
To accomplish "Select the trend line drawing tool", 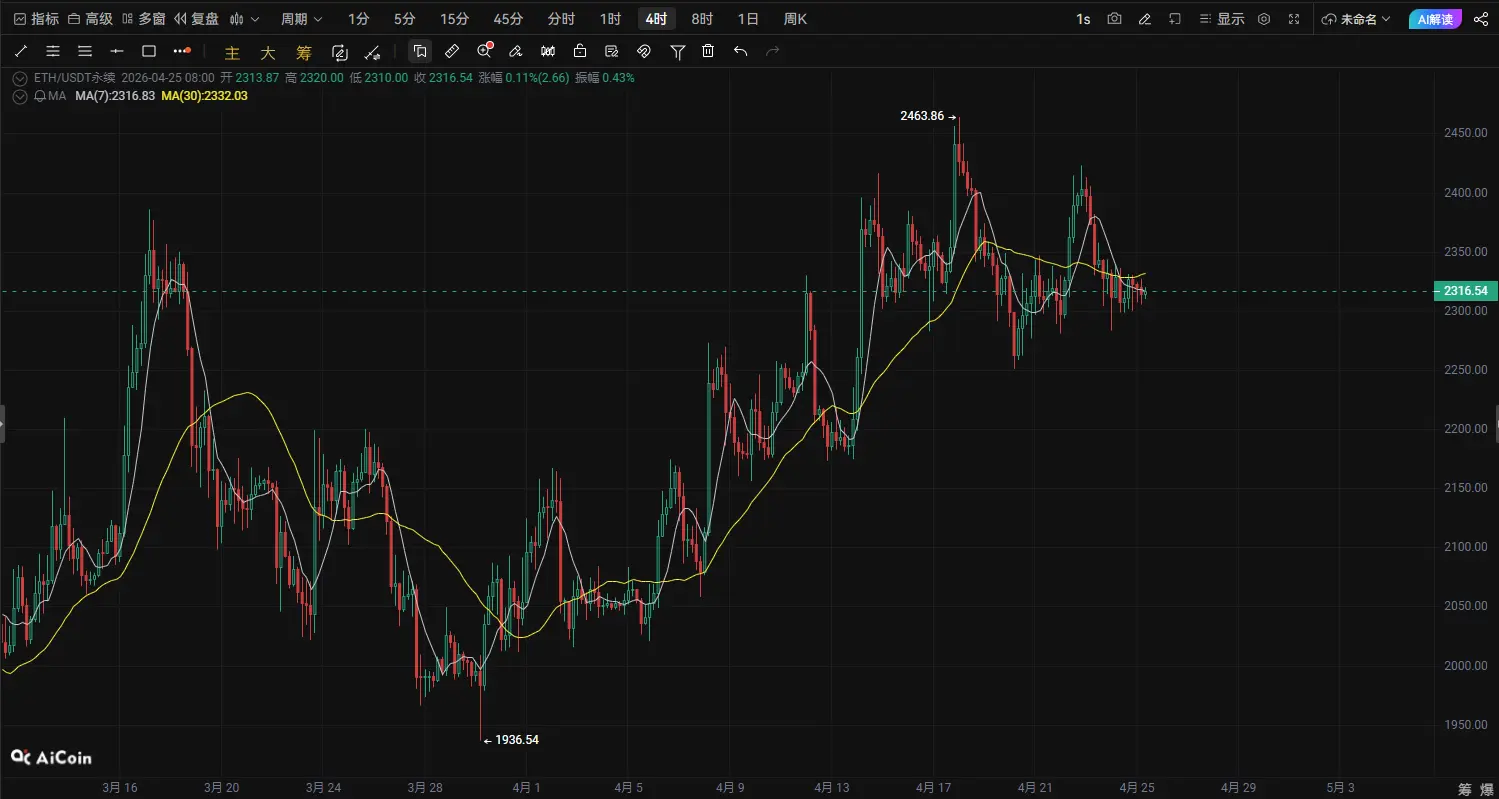I will pos(21,51).
